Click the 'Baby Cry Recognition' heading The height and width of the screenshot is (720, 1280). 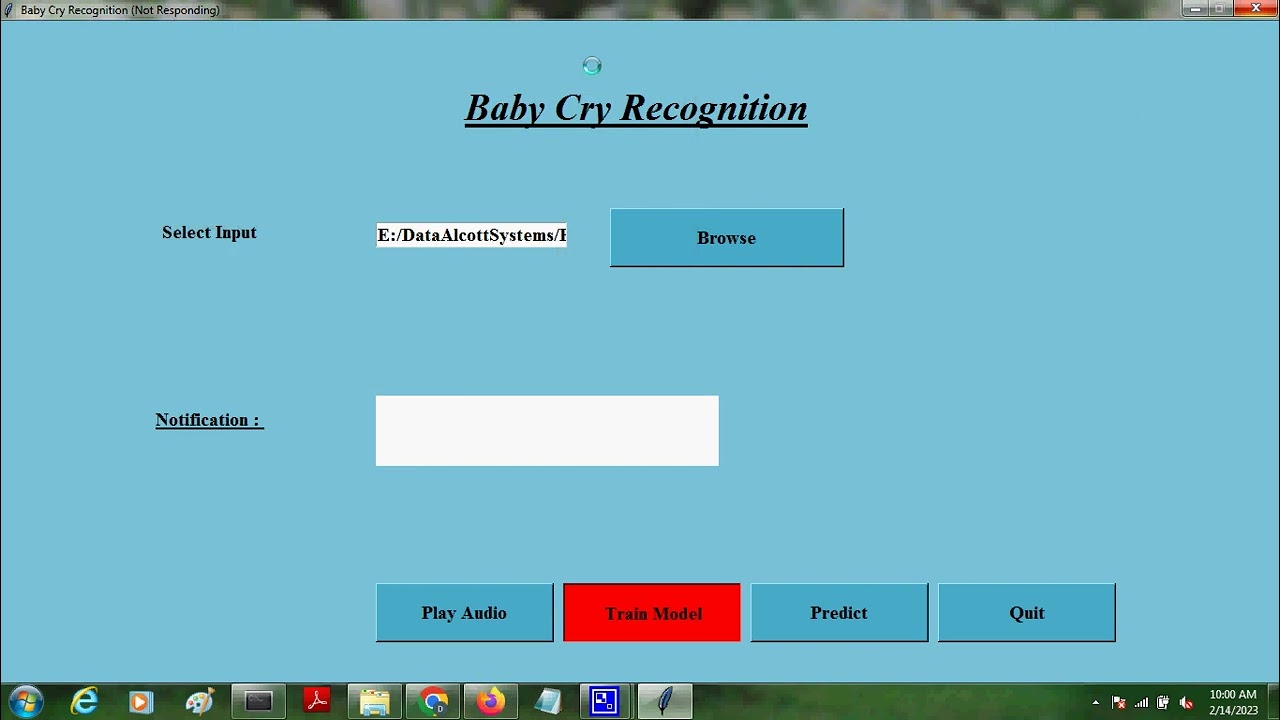(636, 108)
